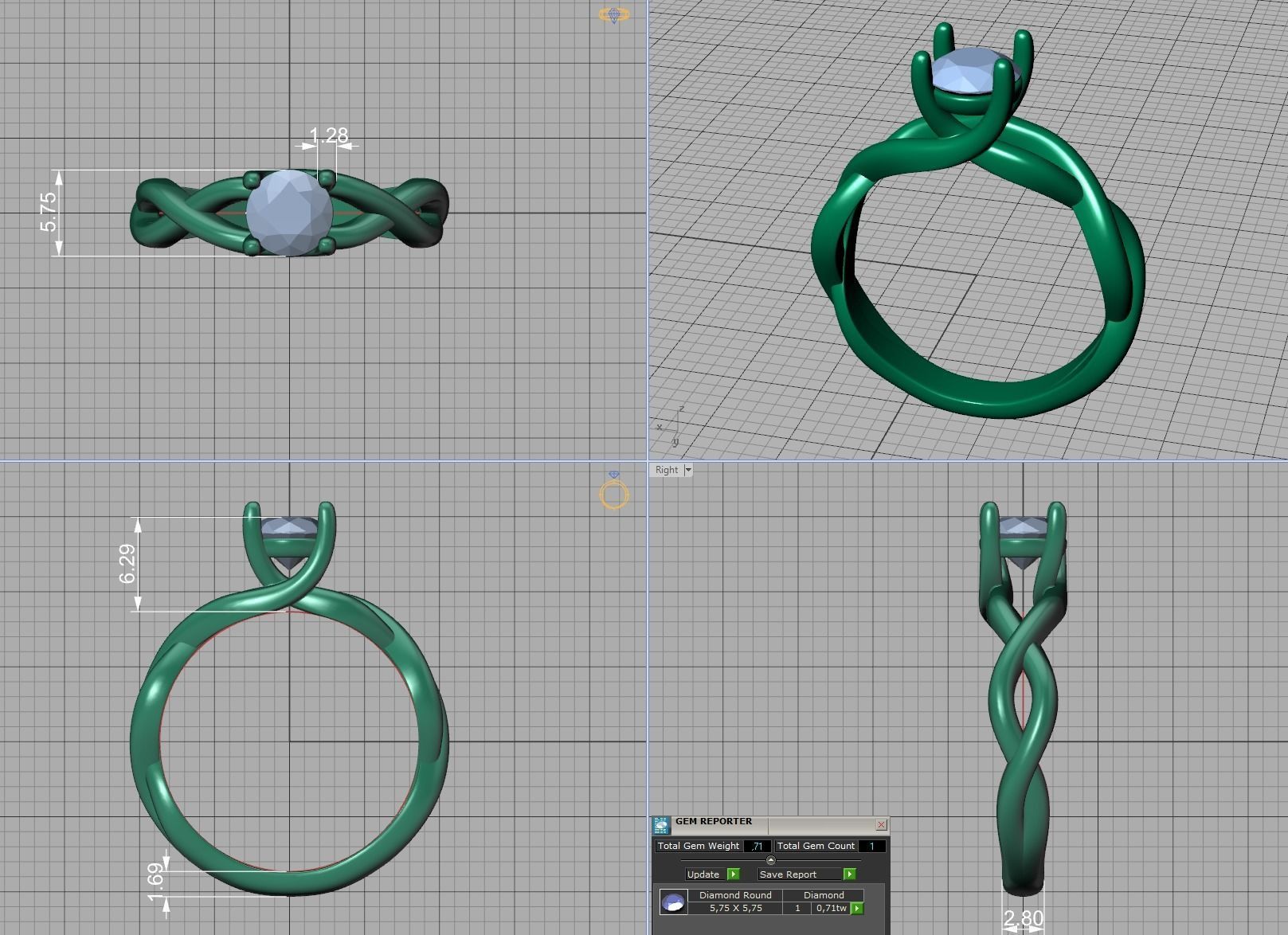1288x935 pixels.
Task: Click the green arrow next to Update
Action: pyautogui.click(x=733, y=874)
